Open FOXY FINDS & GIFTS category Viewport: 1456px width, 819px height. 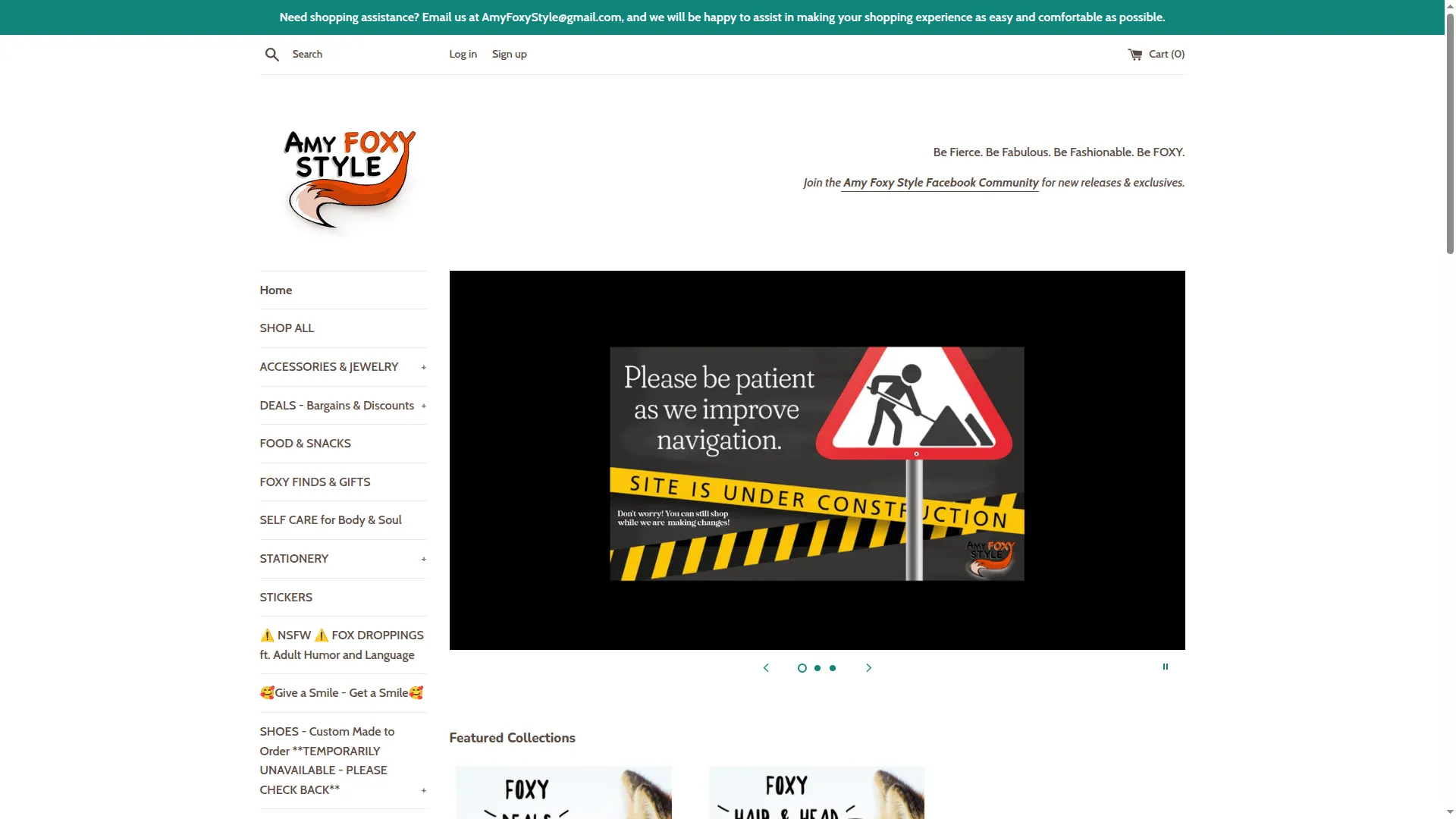coord(315,482)
